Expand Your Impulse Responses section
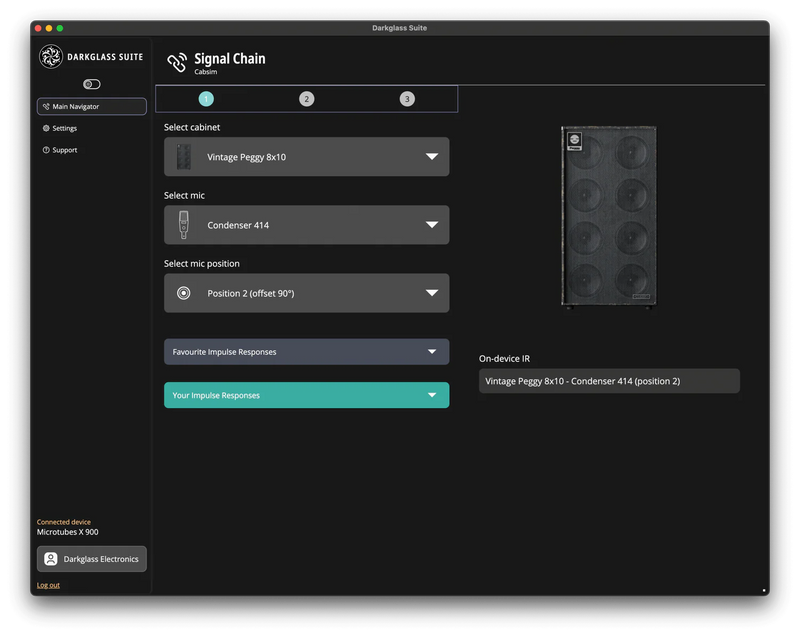800x636 pixels. (306, 395)
